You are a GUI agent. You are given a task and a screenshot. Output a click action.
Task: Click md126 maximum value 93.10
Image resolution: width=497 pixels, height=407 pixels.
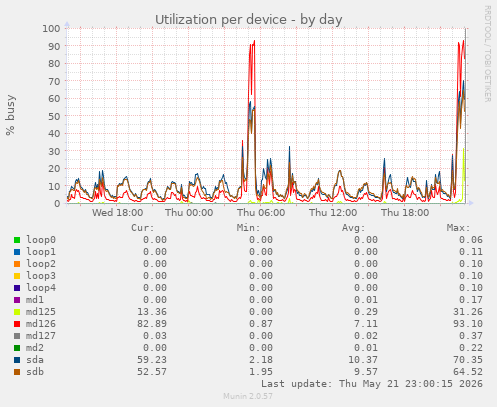click(468, 324)
